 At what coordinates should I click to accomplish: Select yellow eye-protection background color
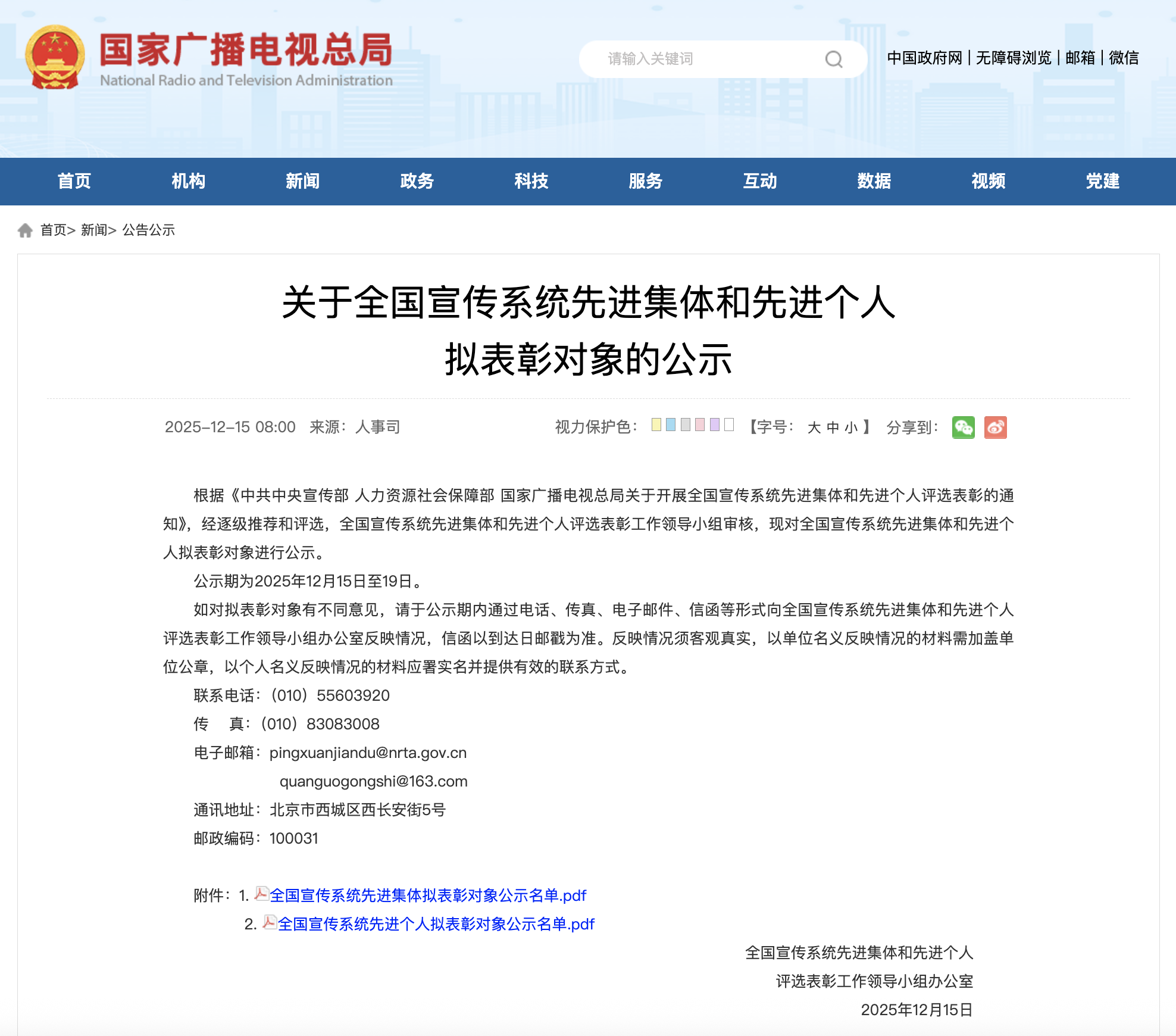coord(656,425)
